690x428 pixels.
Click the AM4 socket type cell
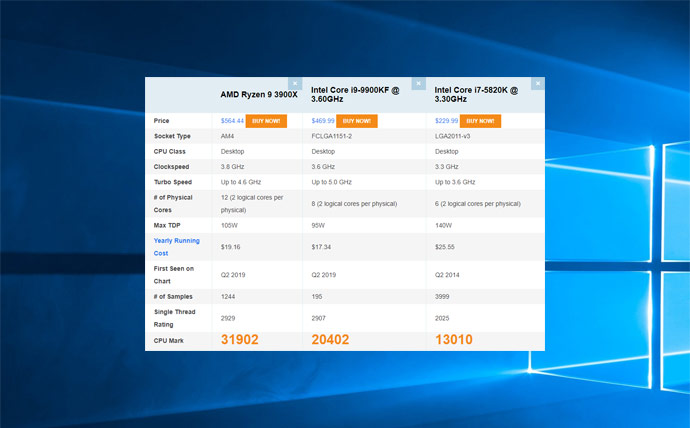pyautogui.click(x=226, y=136)
